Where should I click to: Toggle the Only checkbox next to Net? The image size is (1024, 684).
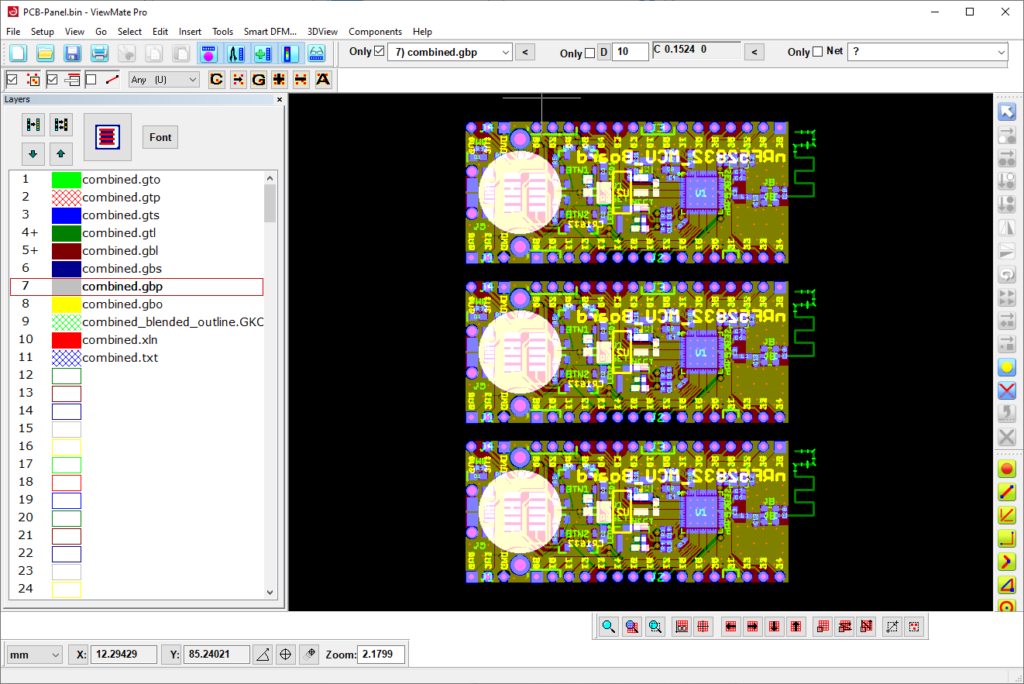coord(818,52)
